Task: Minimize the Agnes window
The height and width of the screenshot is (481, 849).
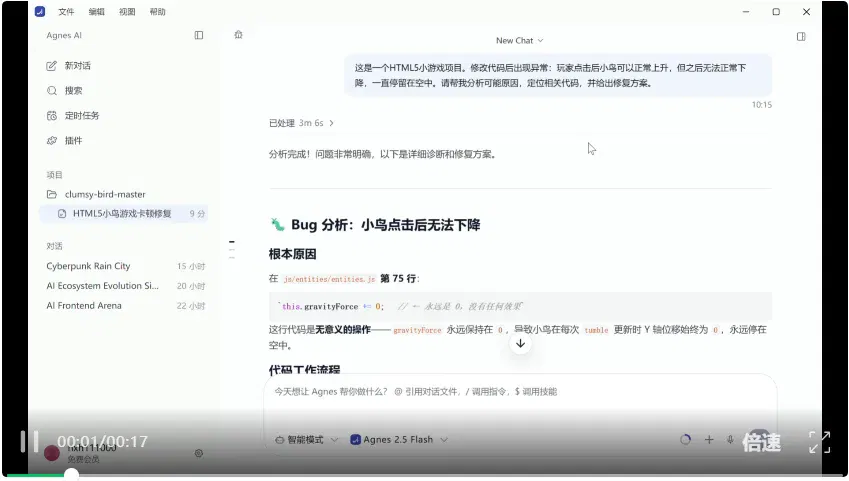Action: pos(746,11)
